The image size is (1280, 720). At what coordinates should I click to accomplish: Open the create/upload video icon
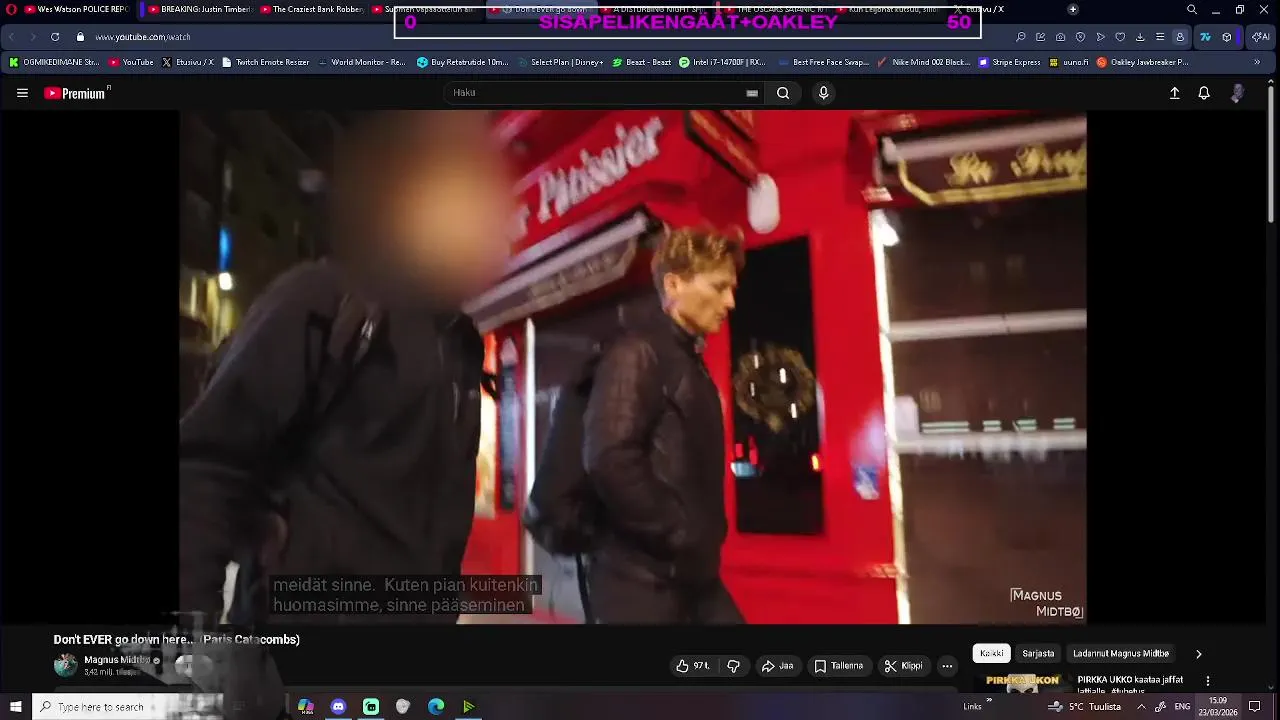[x=1175, y=93]
